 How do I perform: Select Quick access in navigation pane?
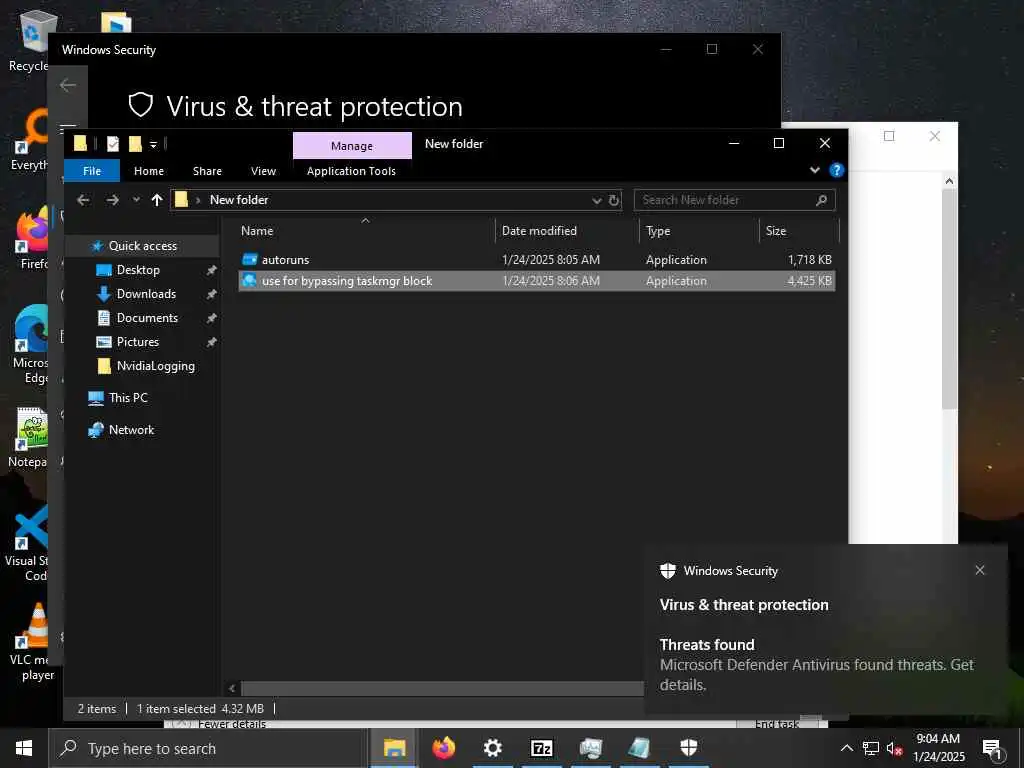[x=142, y=246]
